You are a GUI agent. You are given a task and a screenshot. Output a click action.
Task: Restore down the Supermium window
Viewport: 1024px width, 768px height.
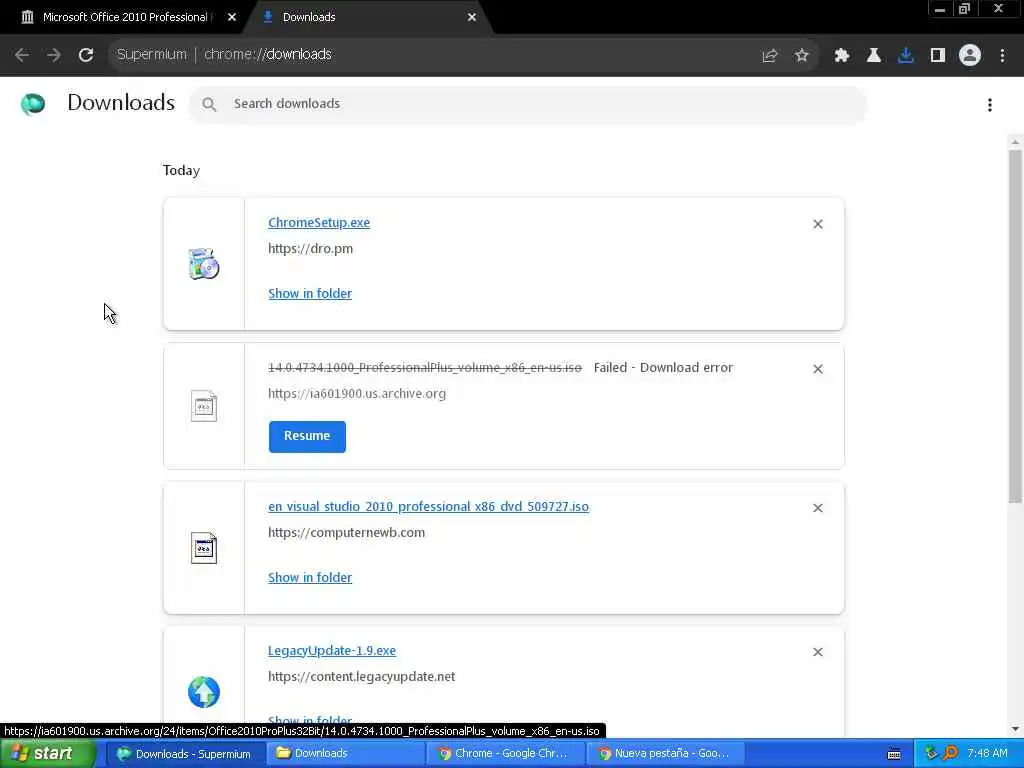(x=965, y=9)
